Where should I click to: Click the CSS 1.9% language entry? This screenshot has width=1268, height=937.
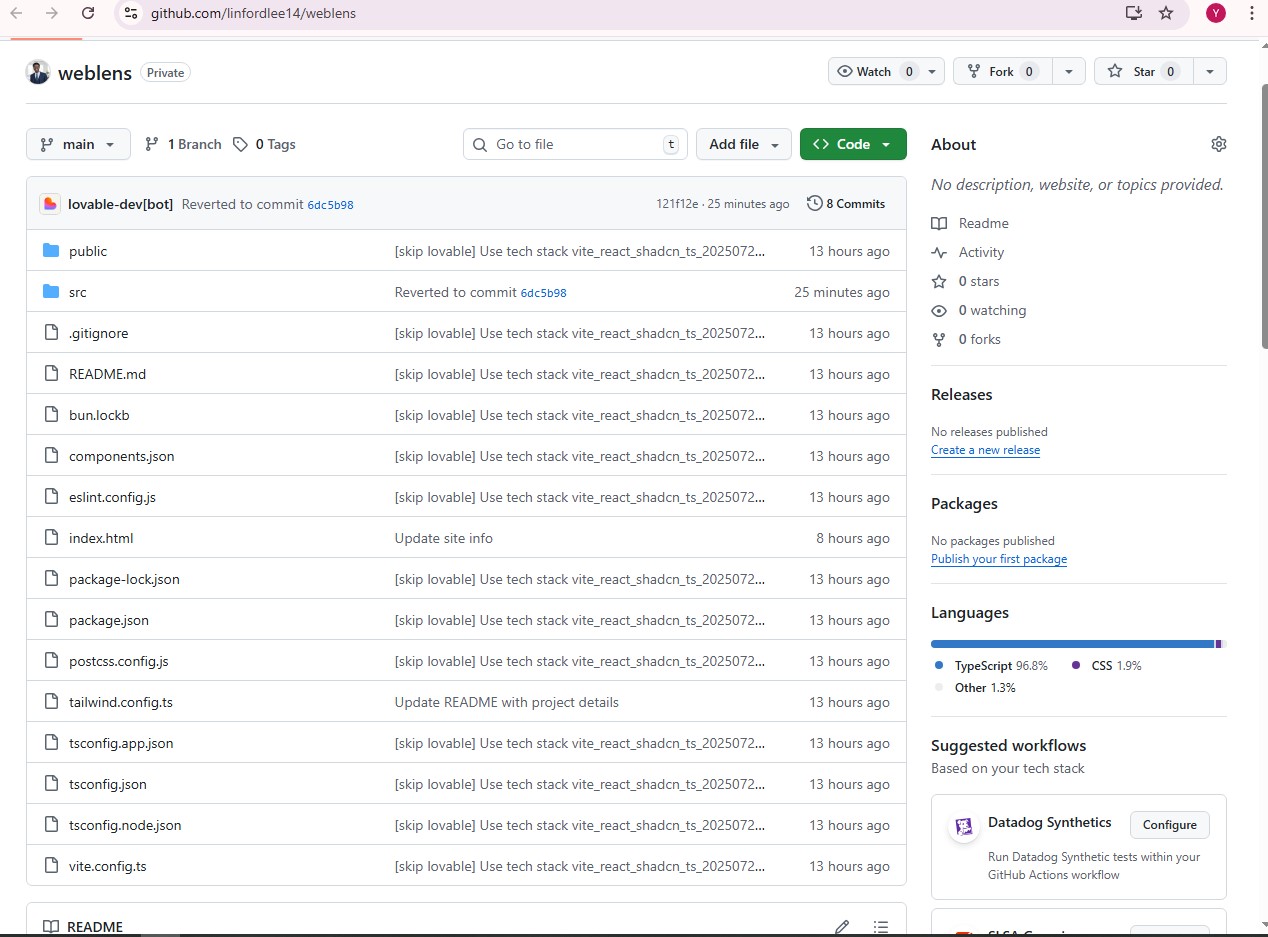coord(1107,665)
